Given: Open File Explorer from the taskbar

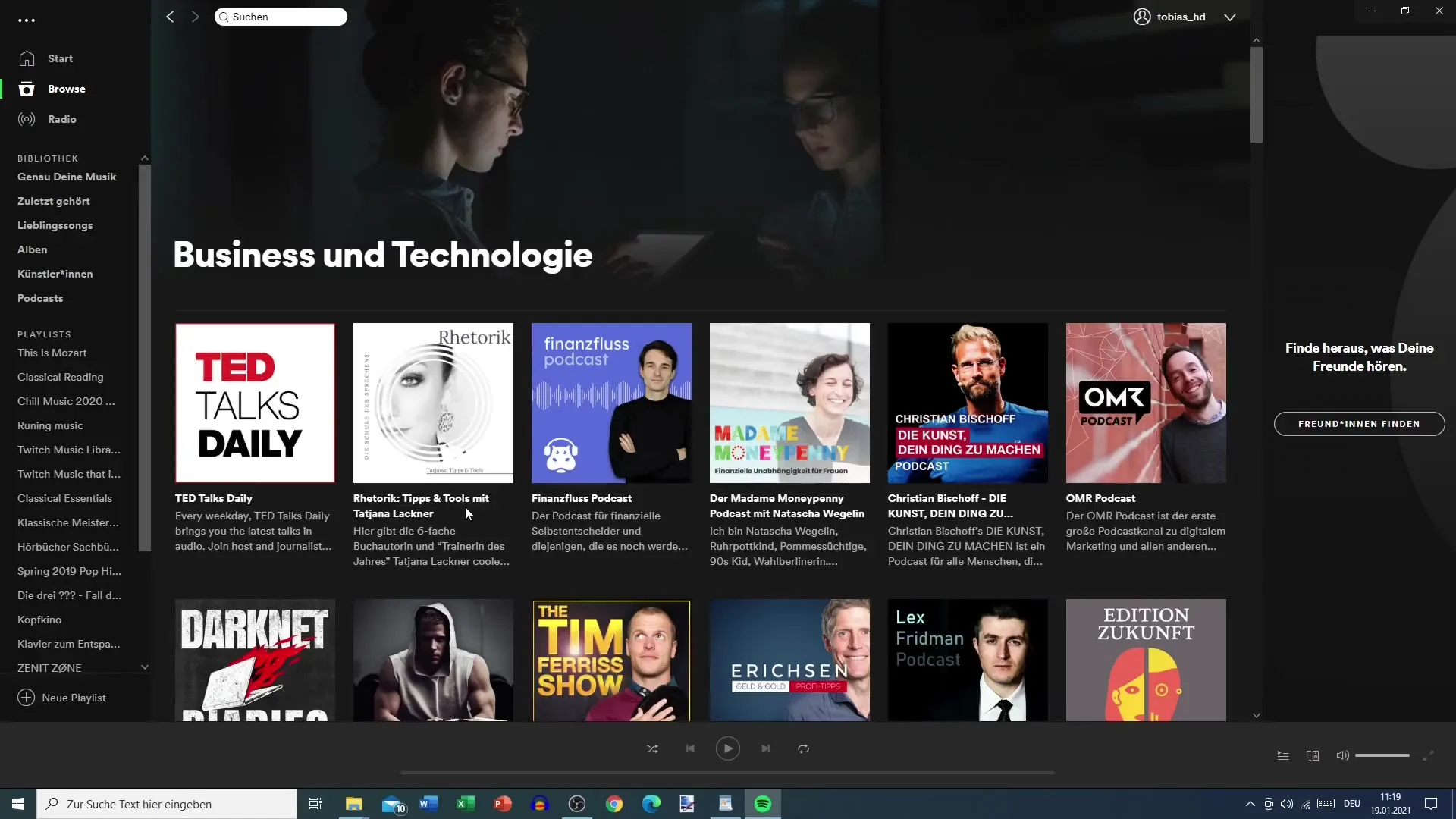Looking at the screenshot, I should [354, 804].
